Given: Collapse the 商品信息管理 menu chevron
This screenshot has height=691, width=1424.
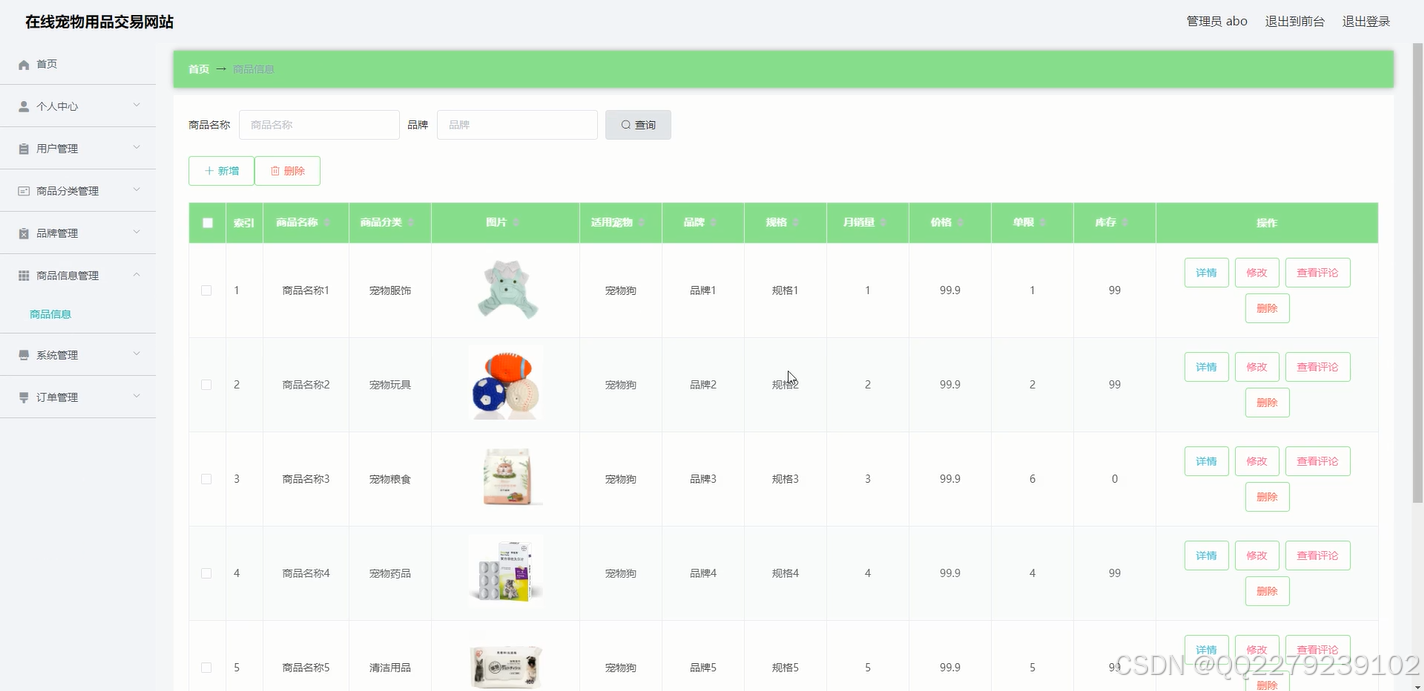Looking at the screenshot, I should coord(137,274).
